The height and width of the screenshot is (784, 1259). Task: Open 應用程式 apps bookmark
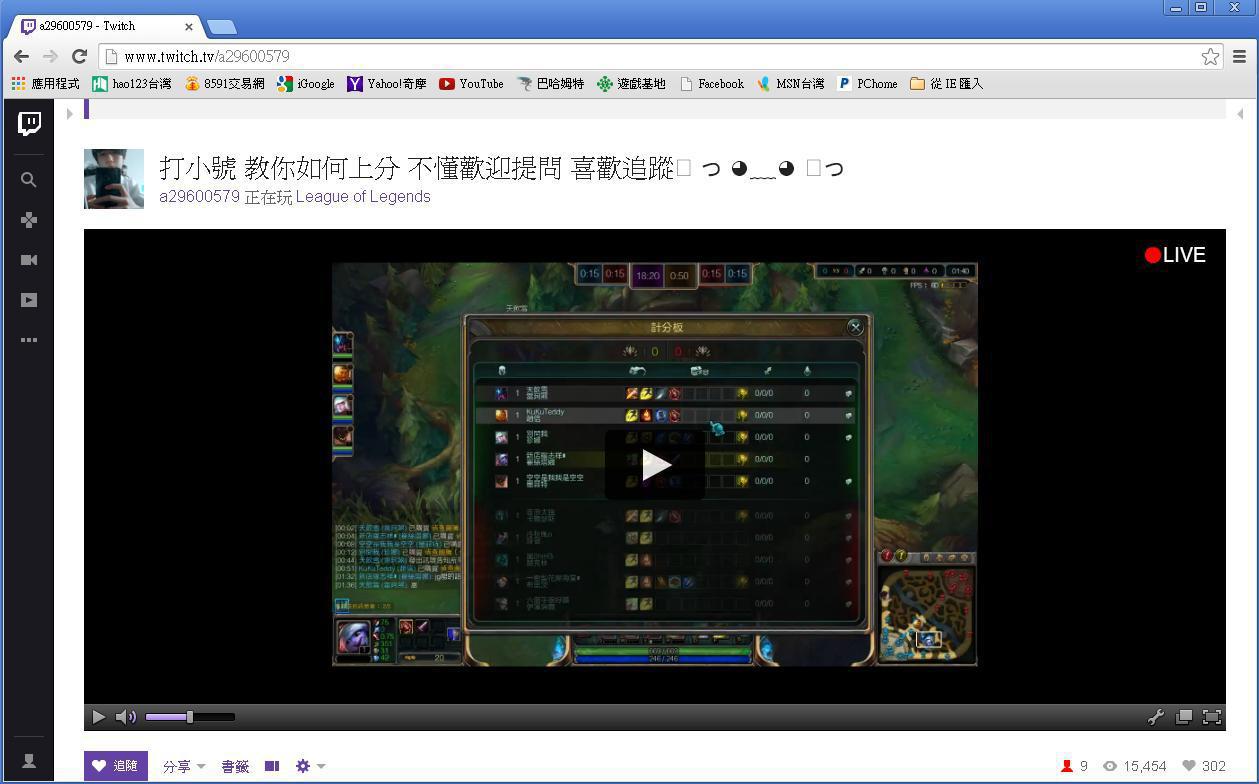45,84
